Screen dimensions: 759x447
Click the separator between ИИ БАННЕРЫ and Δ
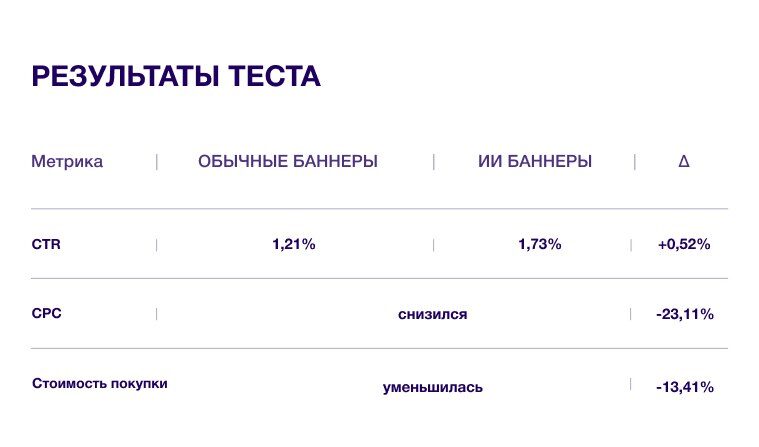[x=634, y=162]
